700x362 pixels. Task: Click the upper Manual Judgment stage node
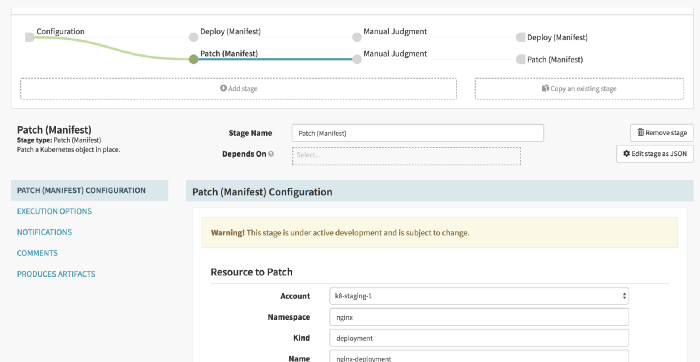pyautogui.click(x=357, y=37)
